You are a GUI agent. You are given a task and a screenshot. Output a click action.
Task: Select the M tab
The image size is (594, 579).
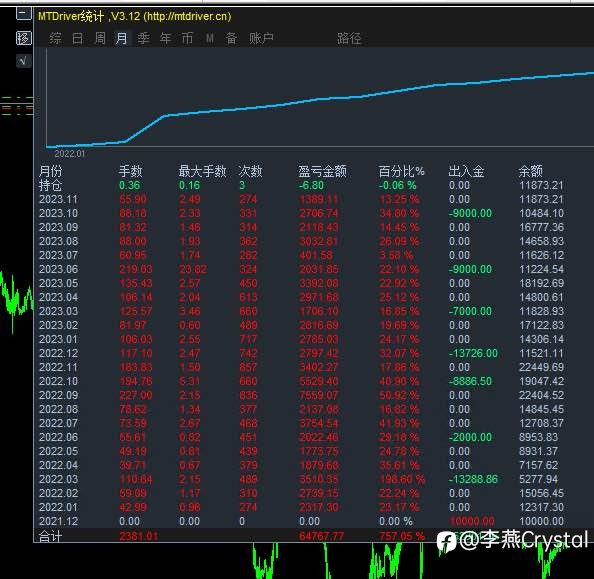[209, 38]
